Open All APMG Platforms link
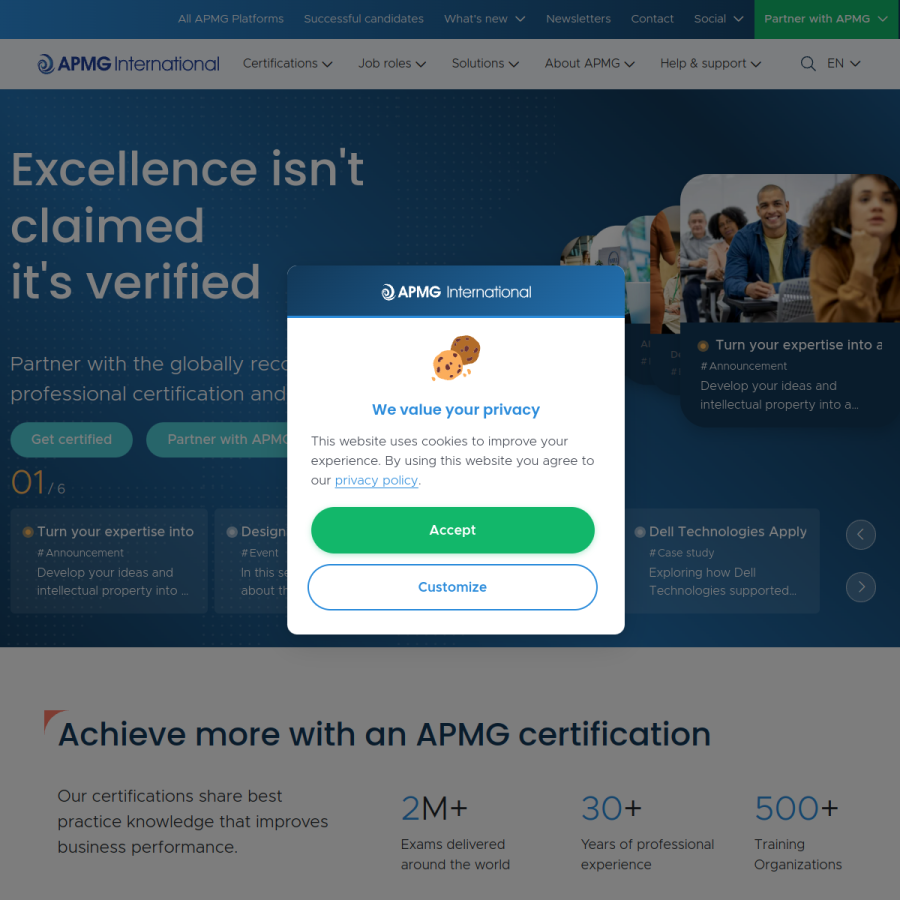 click(231, 19)
